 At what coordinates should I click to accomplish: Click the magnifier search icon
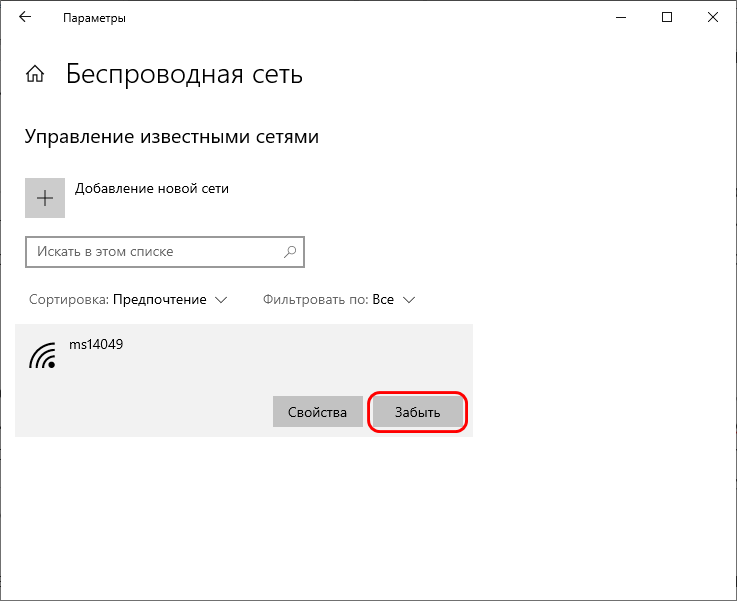tap(290, 252)
